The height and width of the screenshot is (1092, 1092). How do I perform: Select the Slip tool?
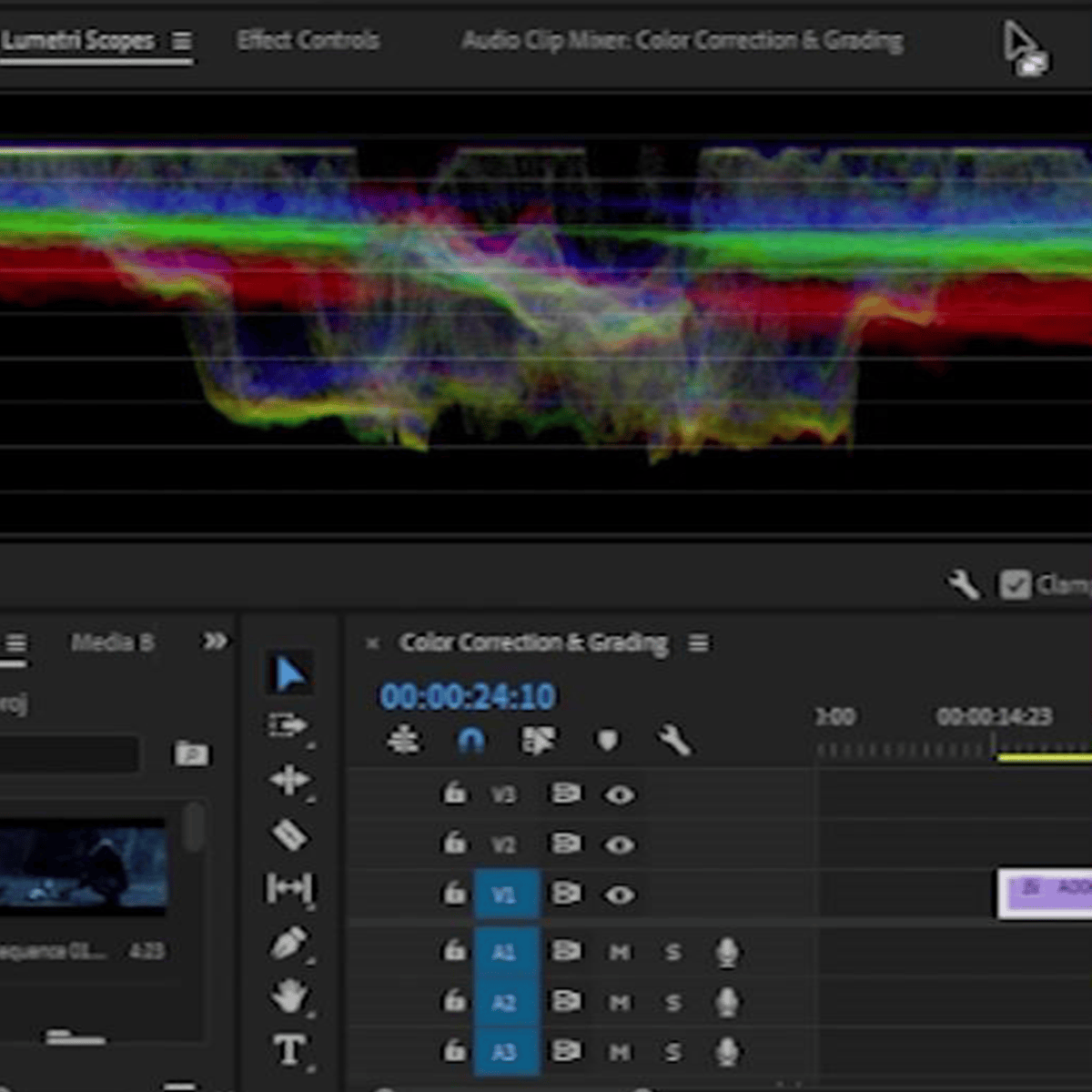point(288,887)
